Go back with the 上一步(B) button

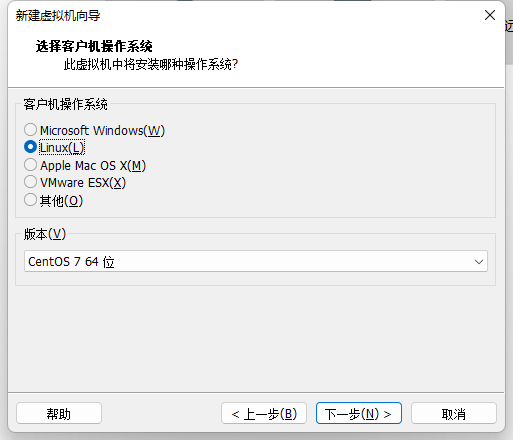264,413
